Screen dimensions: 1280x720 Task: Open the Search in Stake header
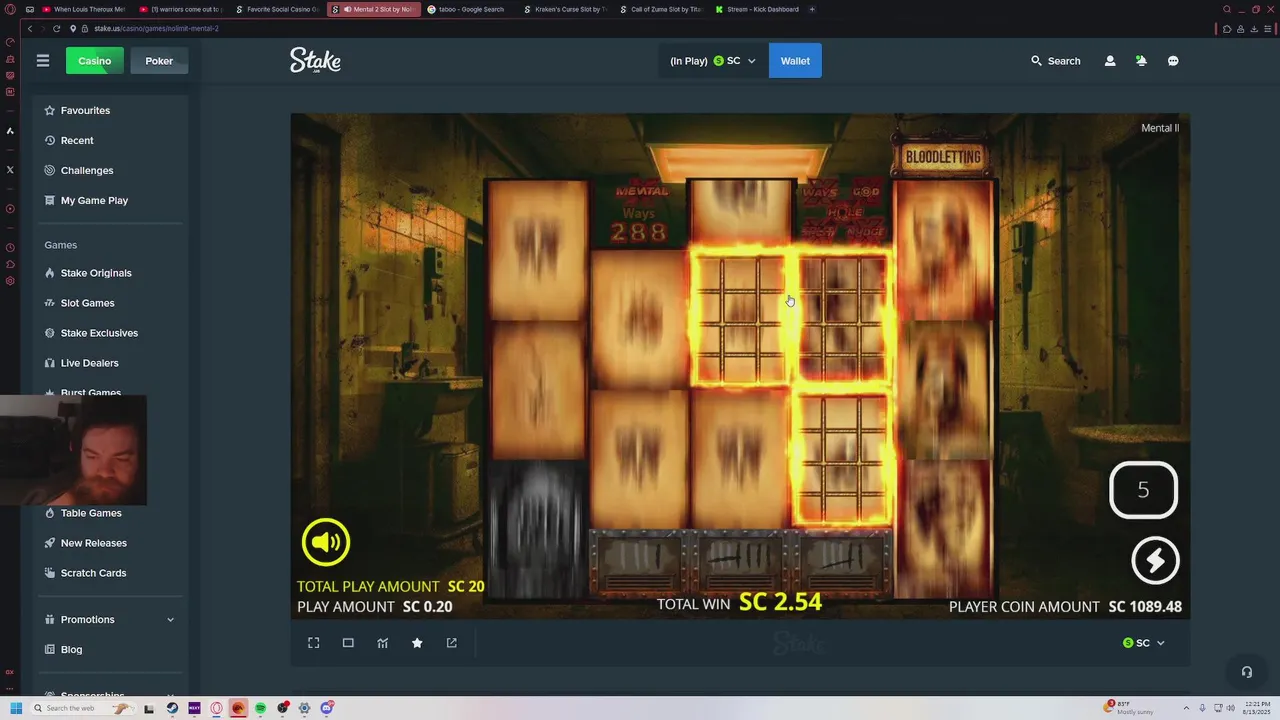[x=1056, y=61]
